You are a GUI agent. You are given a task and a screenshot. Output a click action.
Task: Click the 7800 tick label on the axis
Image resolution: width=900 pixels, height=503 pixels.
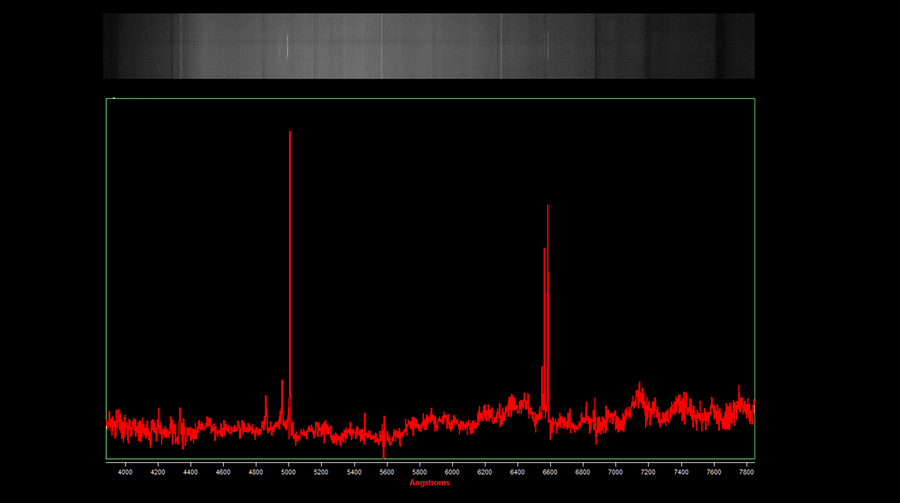745,471
